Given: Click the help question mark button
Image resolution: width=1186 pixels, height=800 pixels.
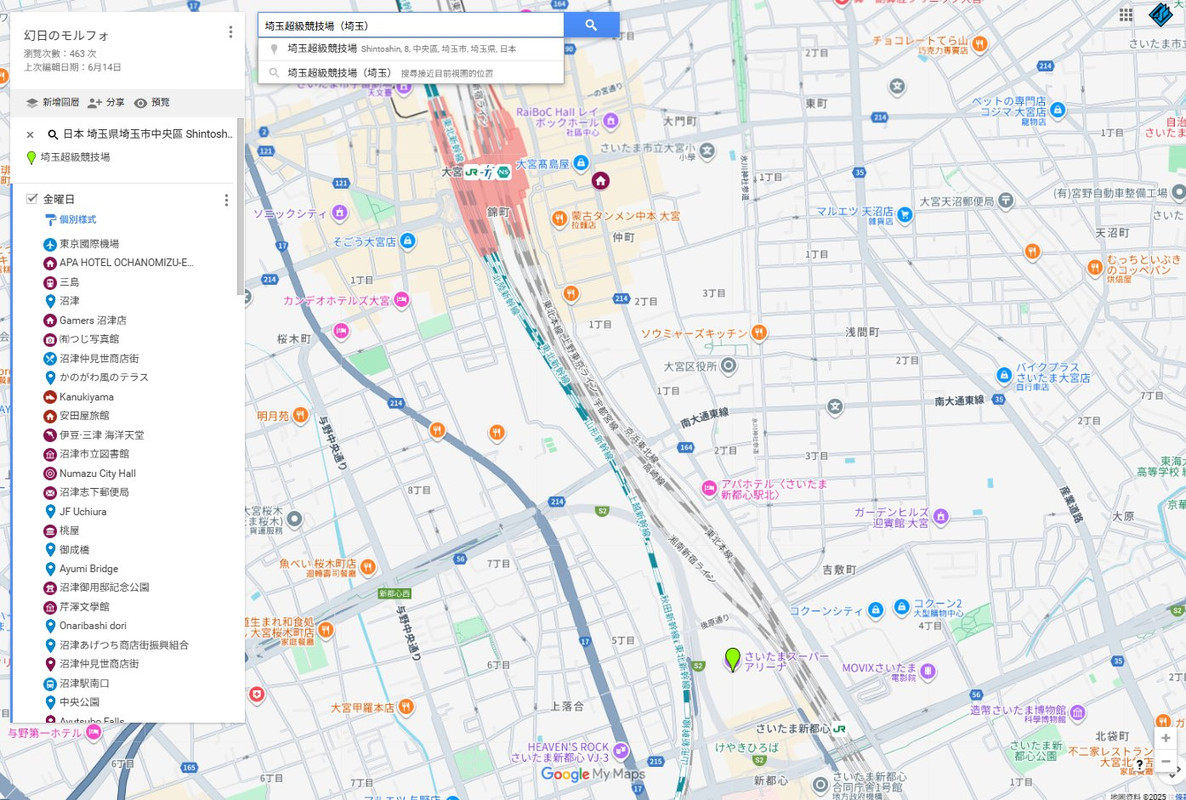Looking at the screenshot, I should point(1140,764).
